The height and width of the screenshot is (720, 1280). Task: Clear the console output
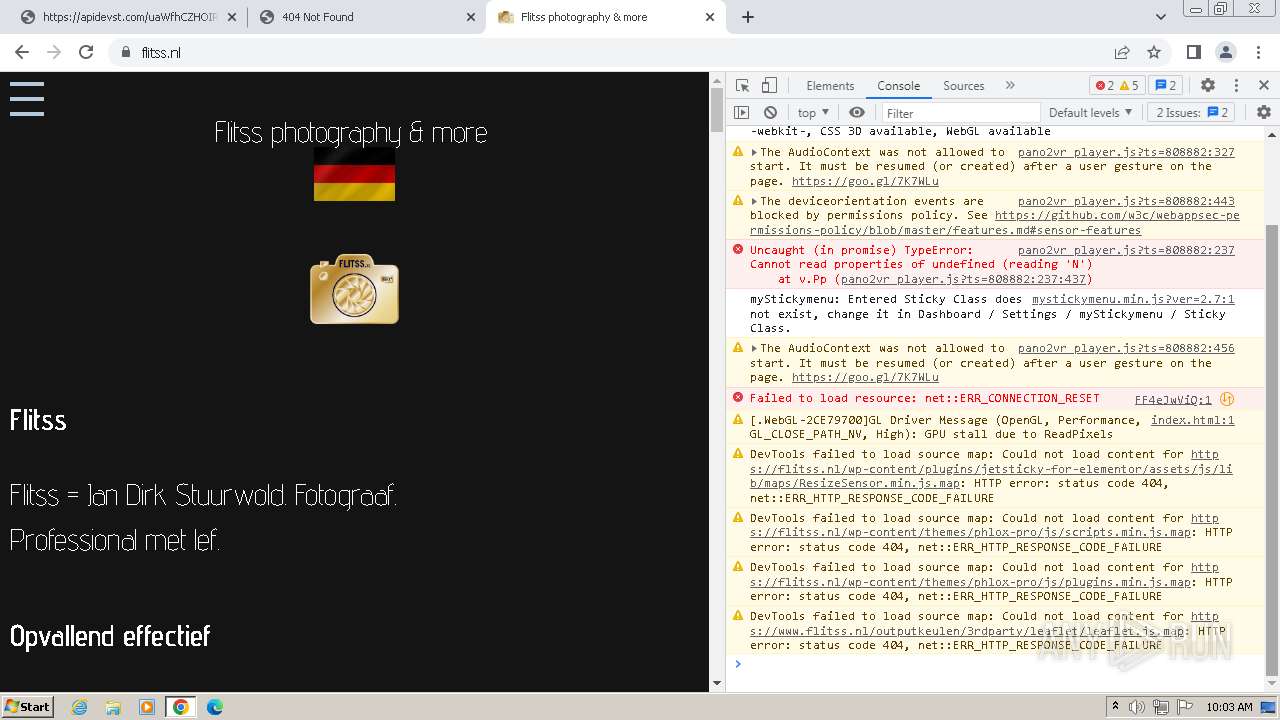pos(770,113)
